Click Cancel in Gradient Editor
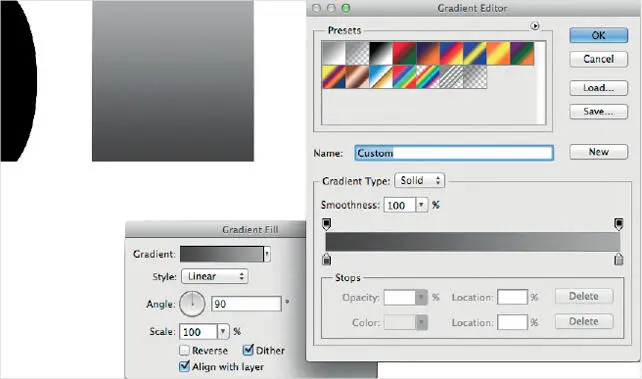This screenshot has height=379, width=642. 598,59
